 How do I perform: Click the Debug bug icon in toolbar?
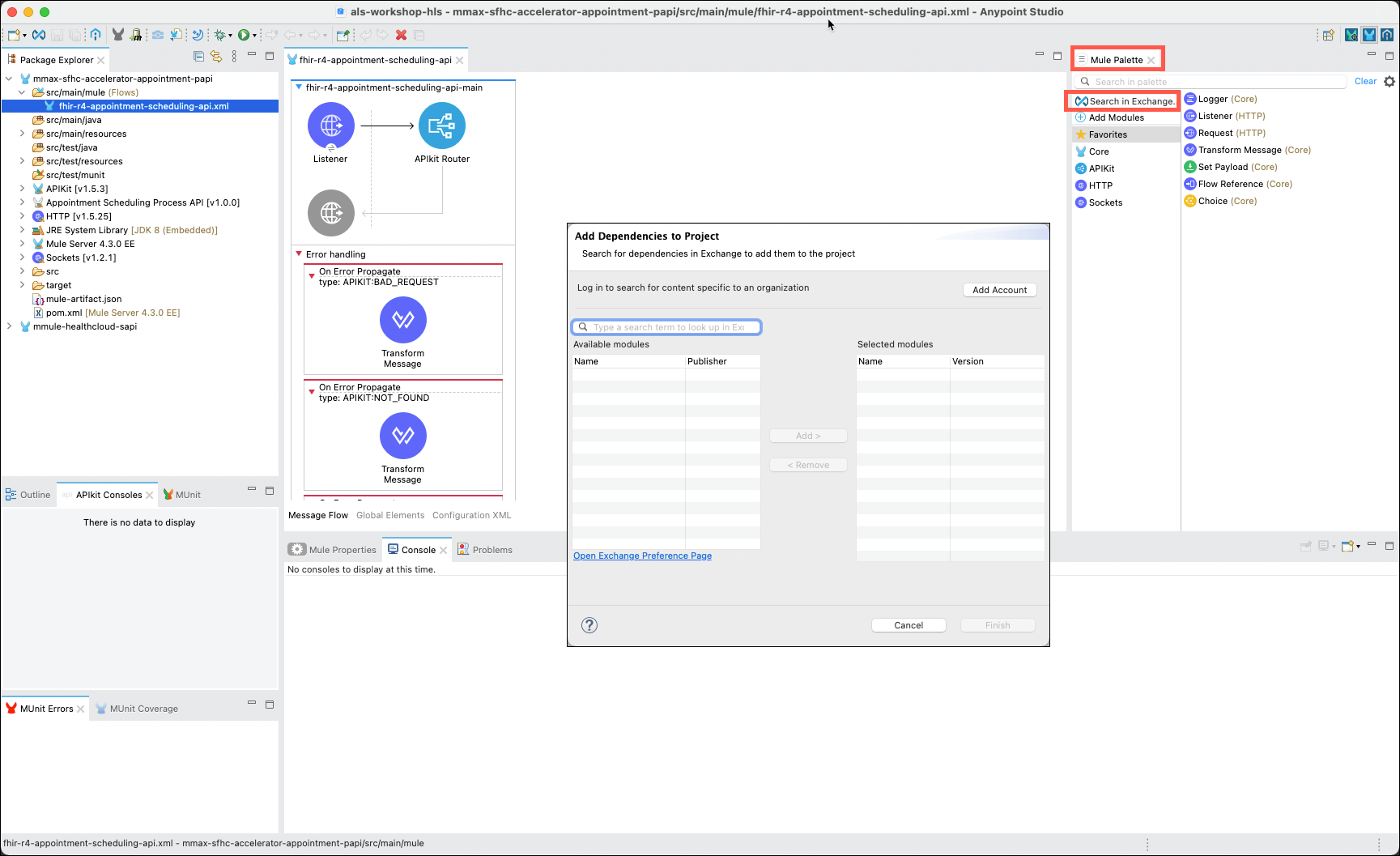[219, 35]
